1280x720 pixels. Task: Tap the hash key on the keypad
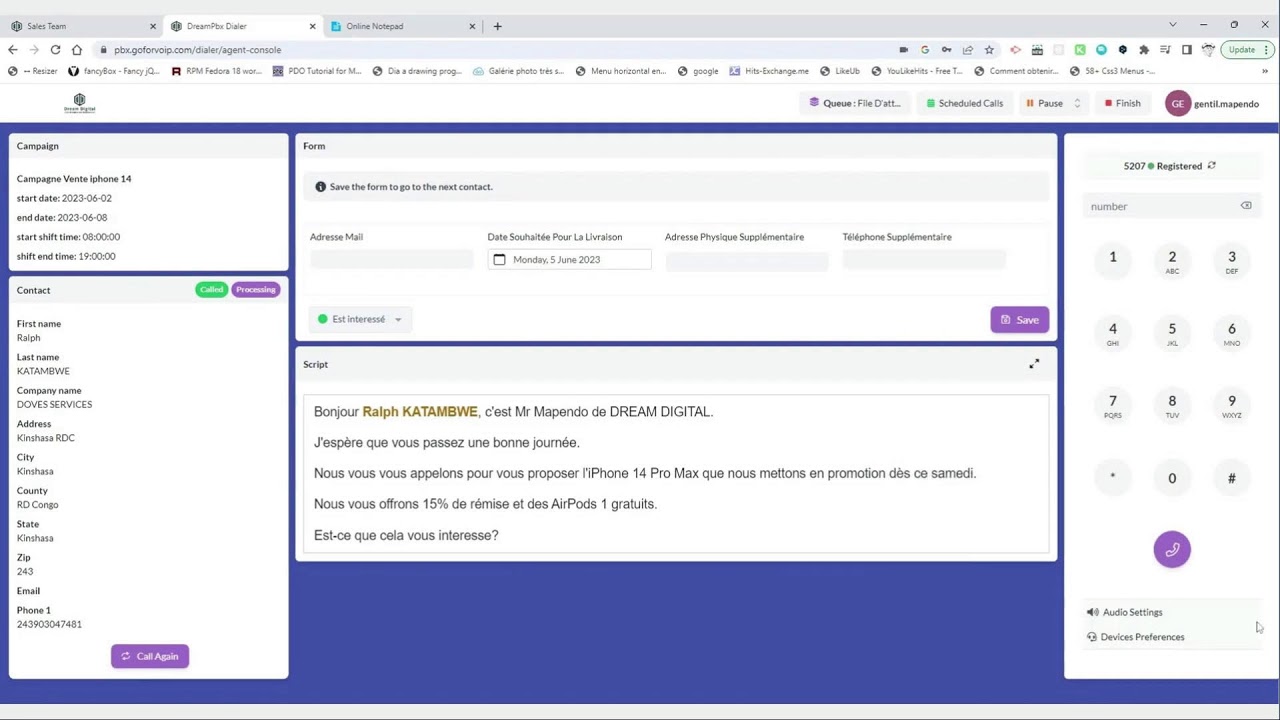pyautogui.click(x=1231, y=478)
